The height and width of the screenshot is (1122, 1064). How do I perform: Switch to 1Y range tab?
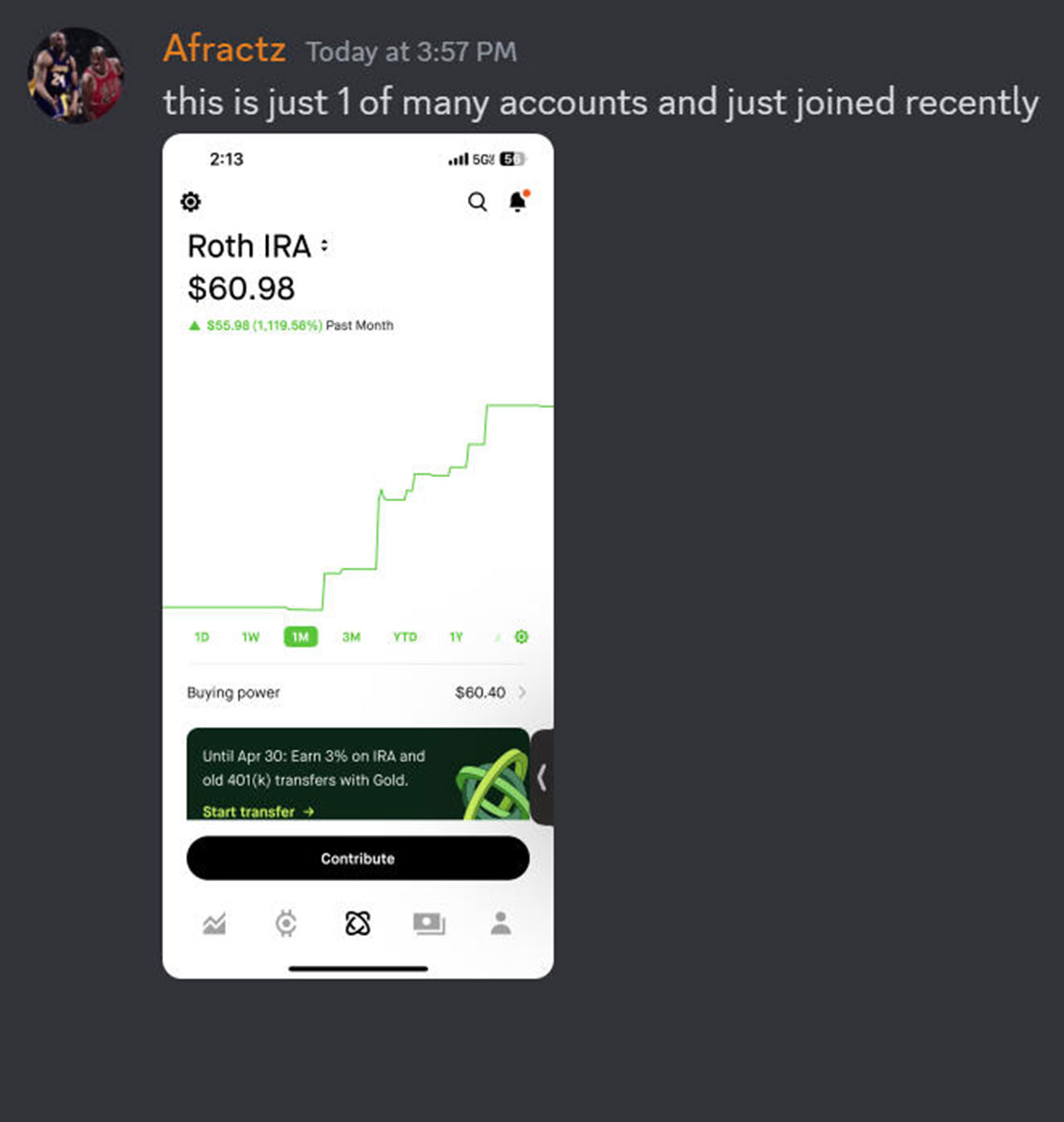pyautogui.click(x=456, y=637)
